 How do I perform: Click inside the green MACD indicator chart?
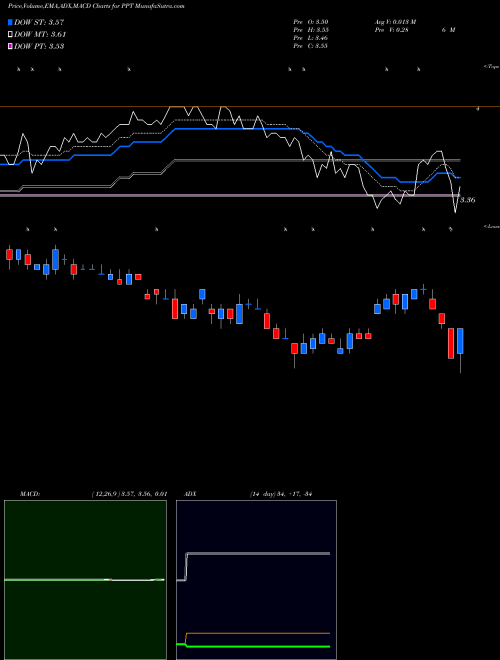85,580
